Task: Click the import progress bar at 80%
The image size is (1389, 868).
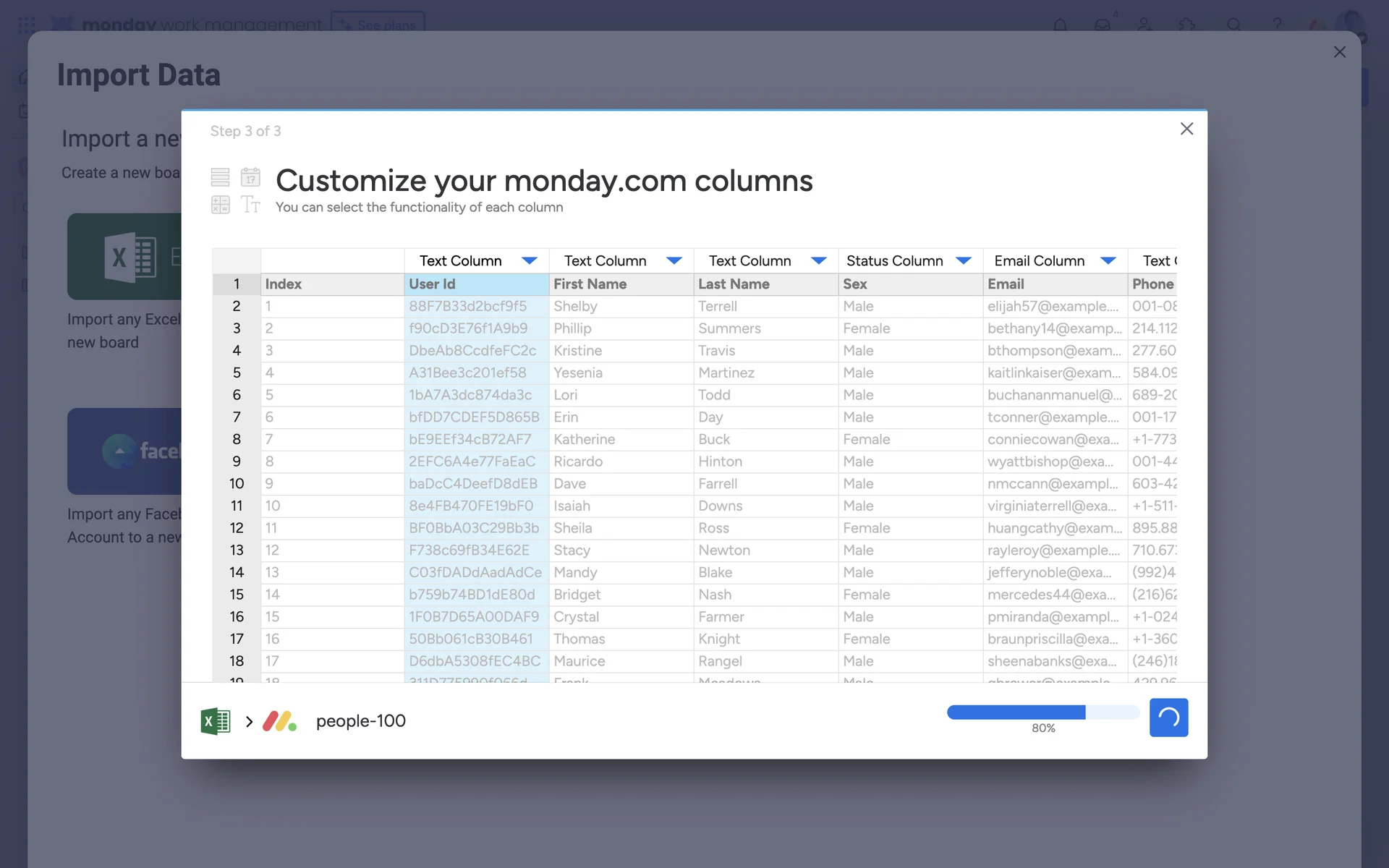Action: click(1042, 712)
